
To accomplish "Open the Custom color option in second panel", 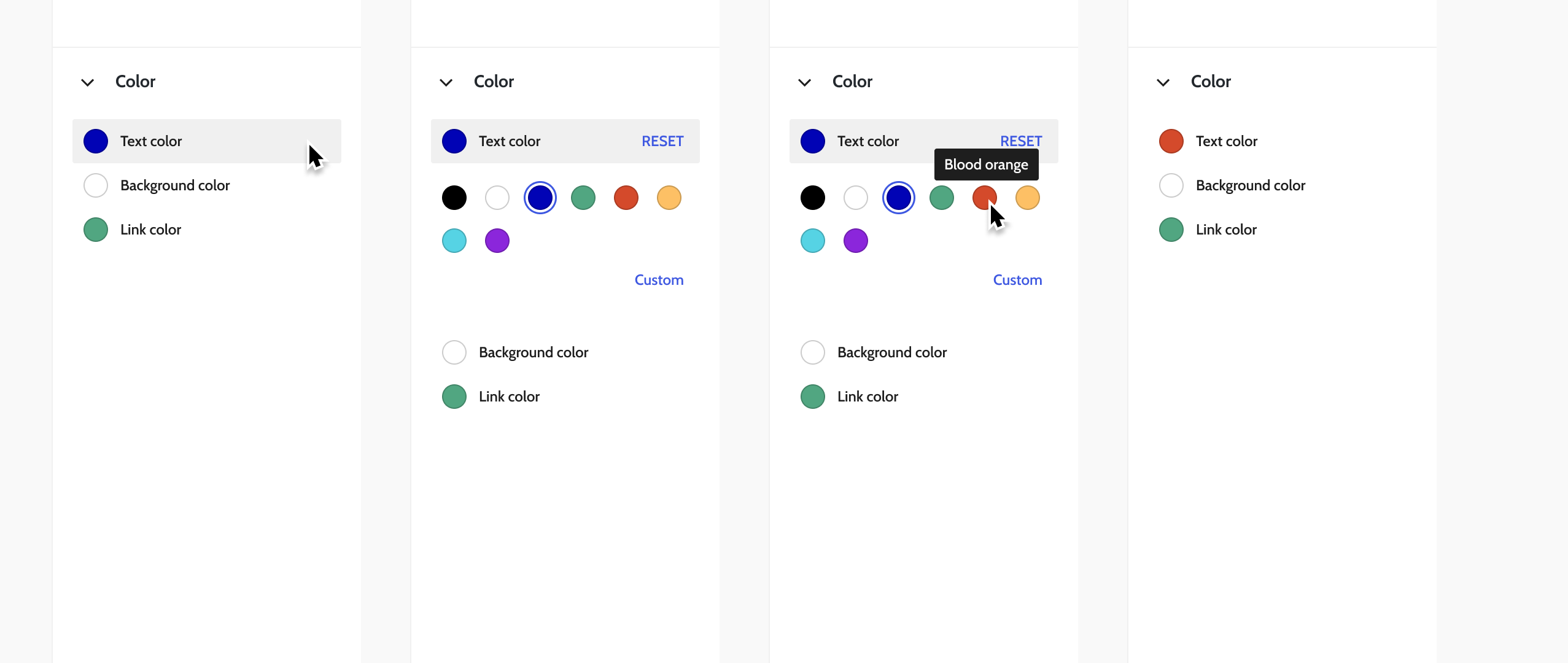I will point(658,280).
